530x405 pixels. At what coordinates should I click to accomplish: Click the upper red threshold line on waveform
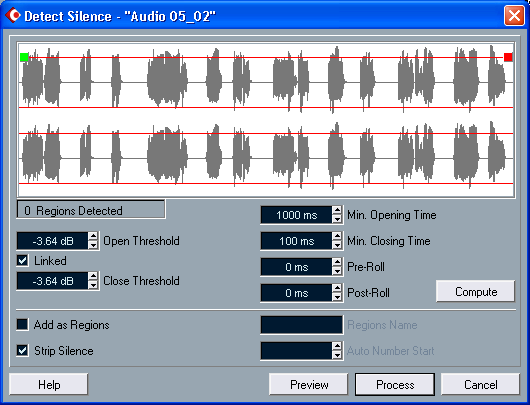tap(267, 57)
